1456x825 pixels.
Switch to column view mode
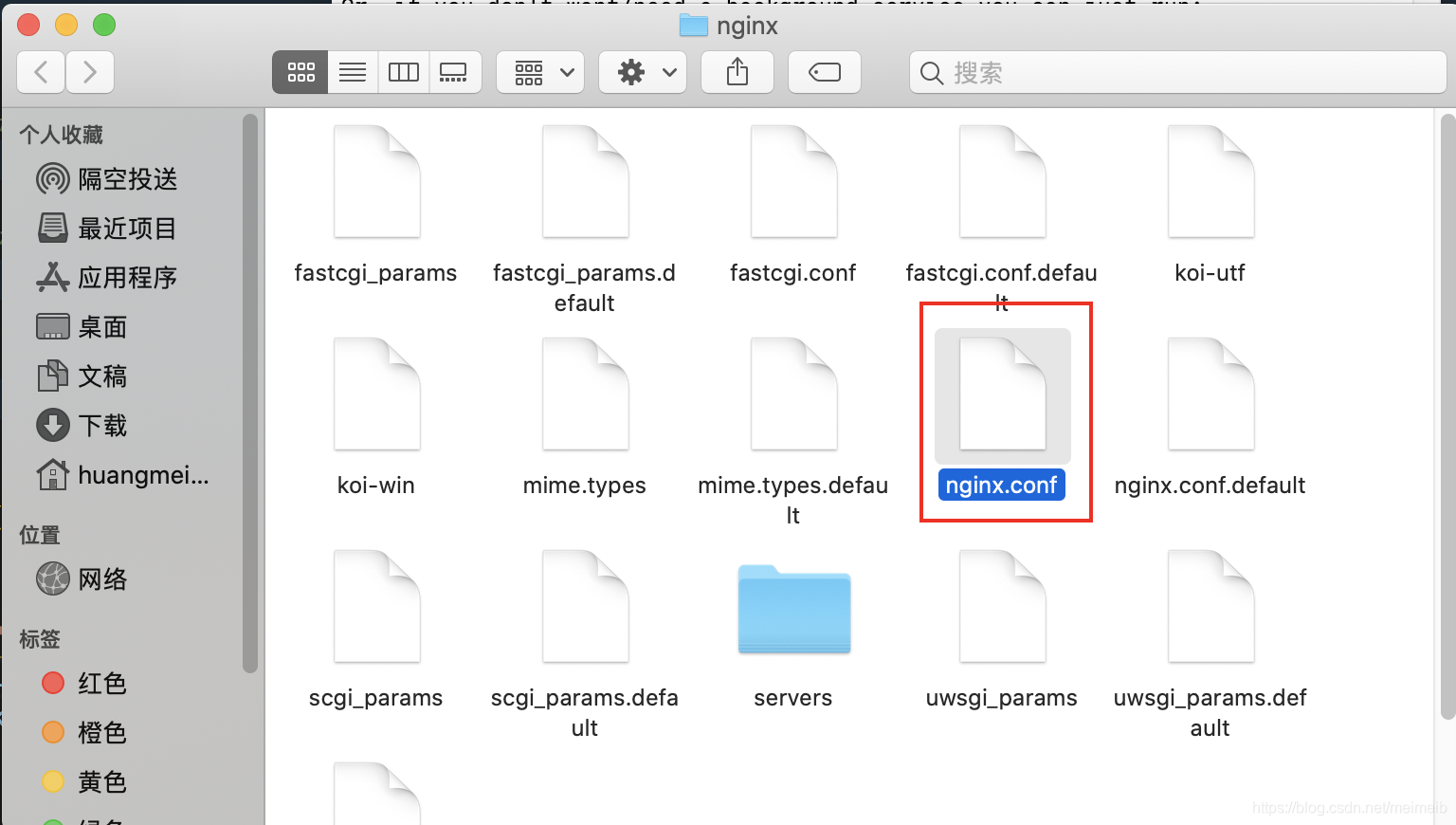pos(404,72)
